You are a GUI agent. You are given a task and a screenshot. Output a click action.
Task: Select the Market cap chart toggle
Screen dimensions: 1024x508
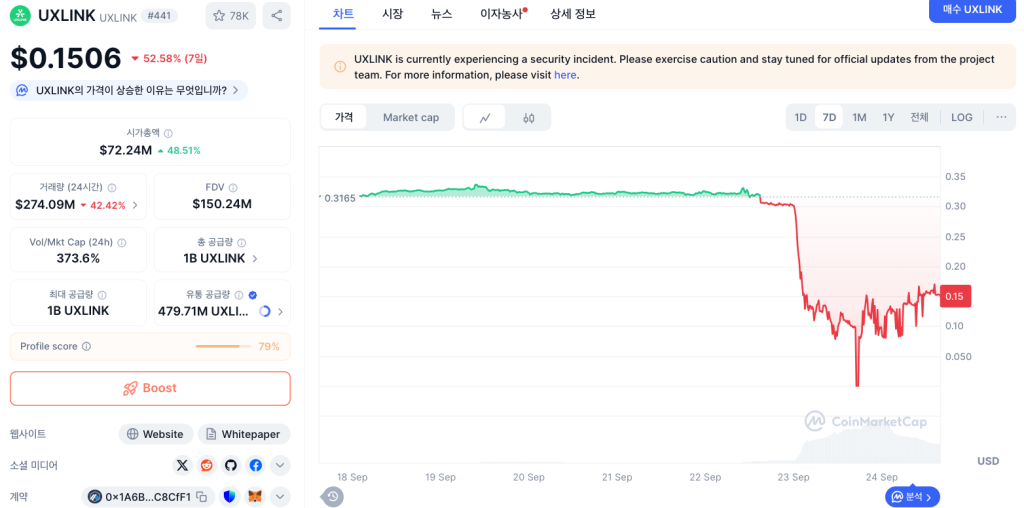[411, 118]
